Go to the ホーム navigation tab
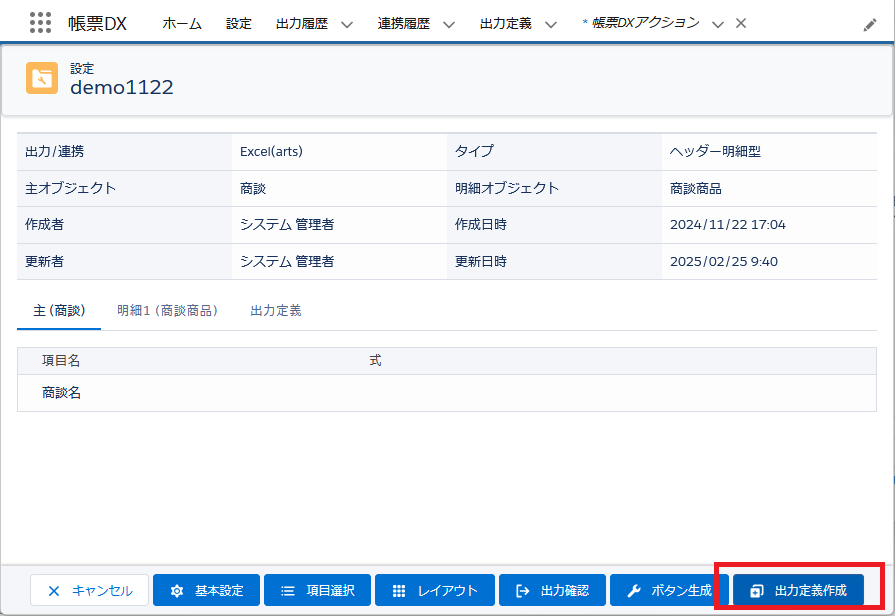Viewport: 895px width, 616px height. [181, 23]
